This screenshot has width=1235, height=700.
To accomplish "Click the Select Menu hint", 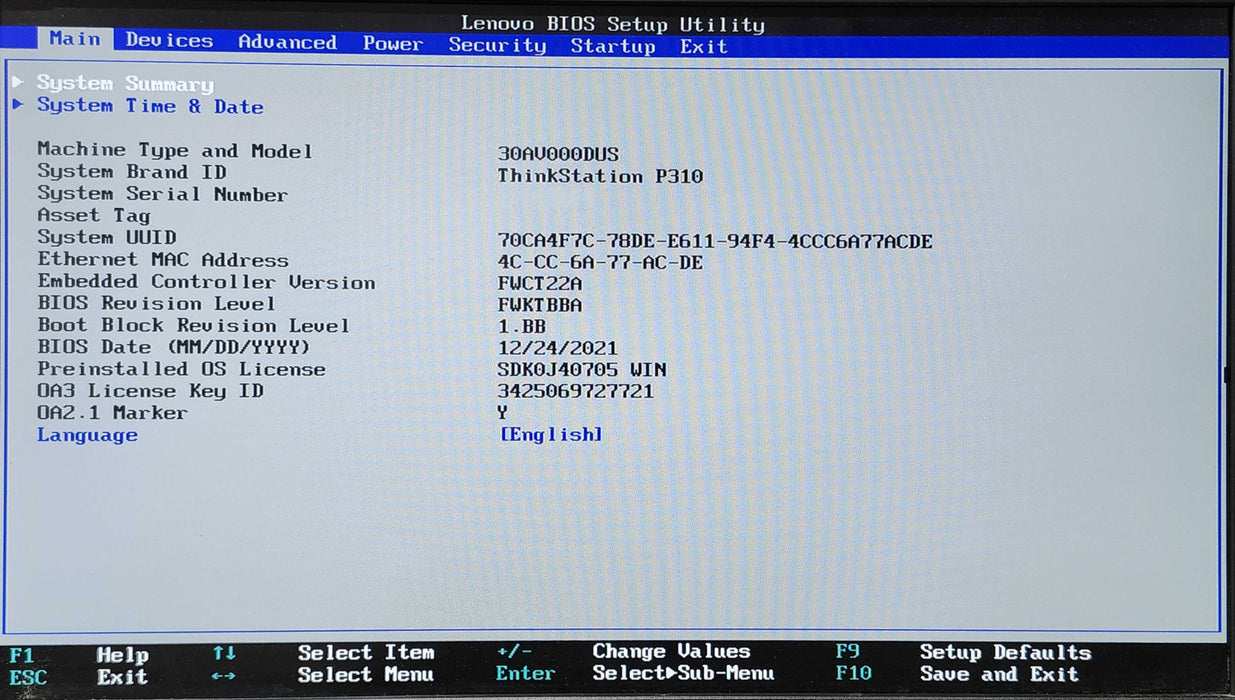I will pyautogui.click(x=366, y=675).
